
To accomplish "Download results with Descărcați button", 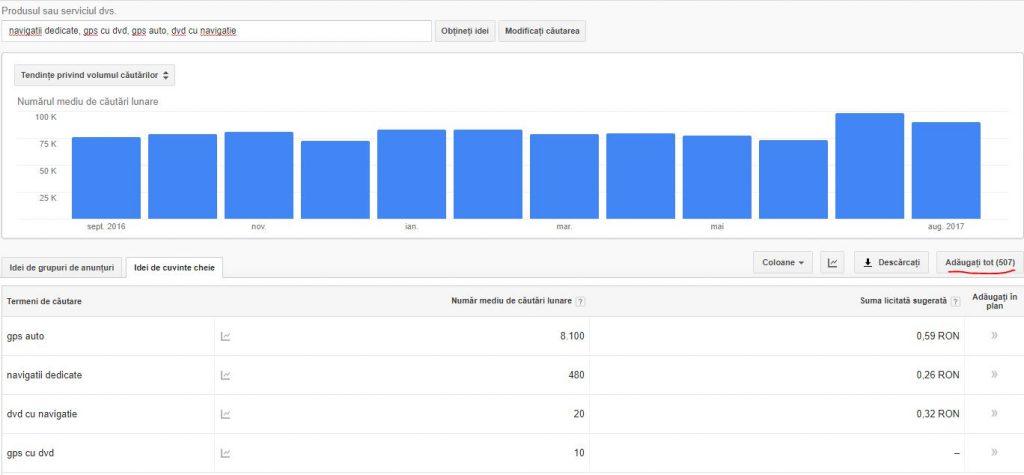I will point(892,263).
